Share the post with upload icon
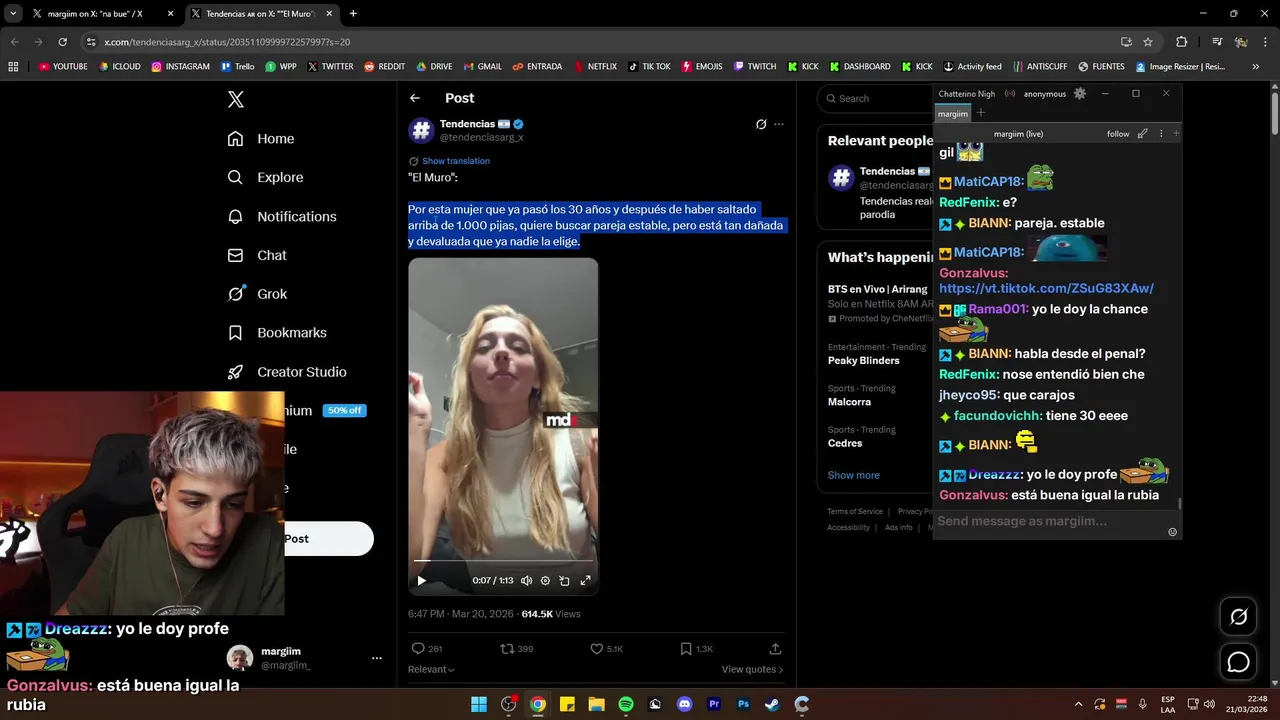1280x720 pixels. click(775, 649)
